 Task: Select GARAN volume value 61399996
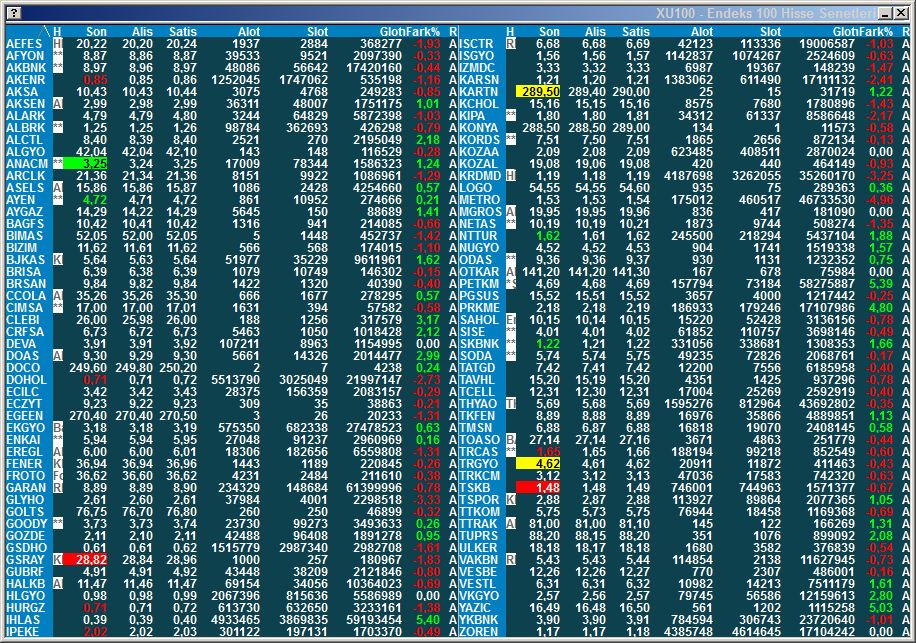pyautogui.click(x=374, y=488)
